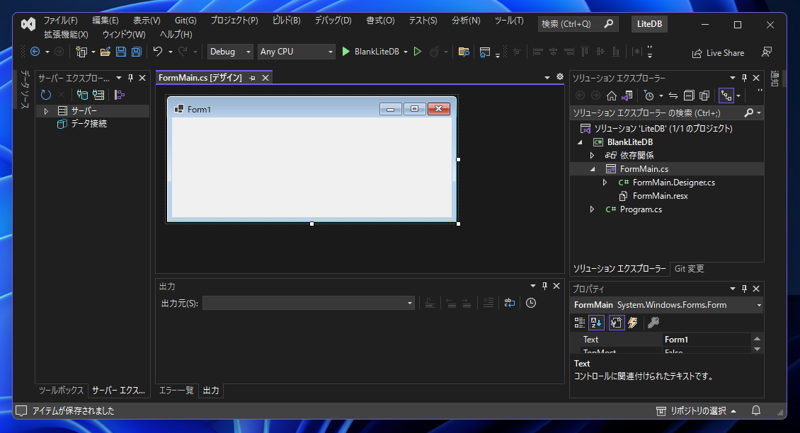Click the purple hierarchy icon in Server Explorer's toolbar
800x433 pixels.
(x=119, y=94)
